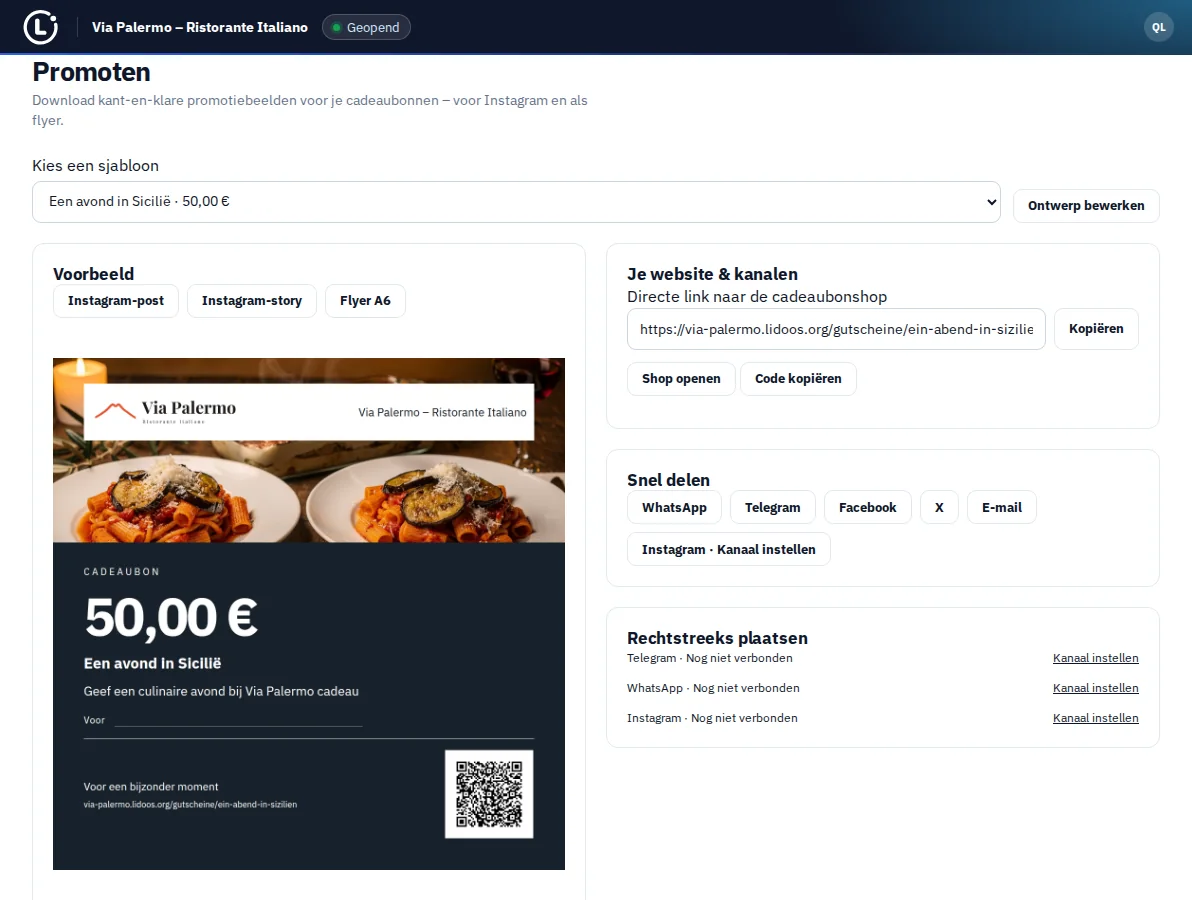
Task: Click the Directe link naar de cadeaubonshop label
Action: 756,297
